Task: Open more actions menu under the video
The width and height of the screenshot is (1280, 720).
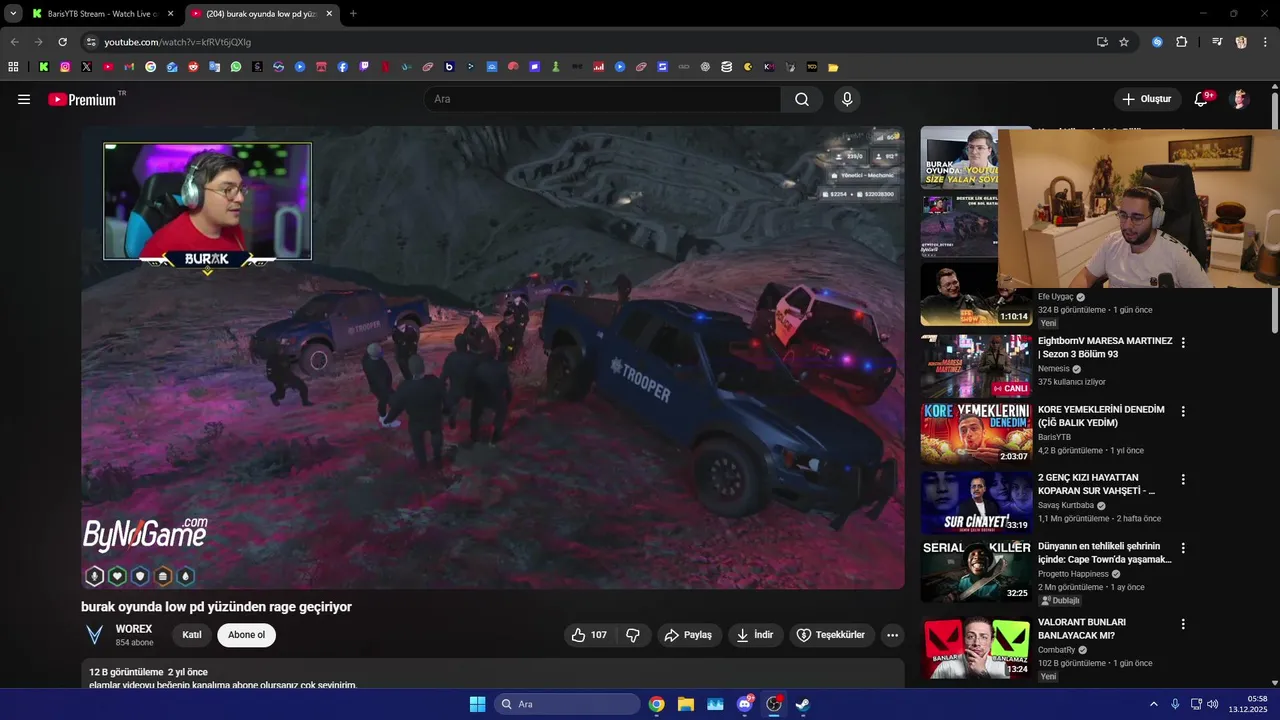Action: [892, 635]
